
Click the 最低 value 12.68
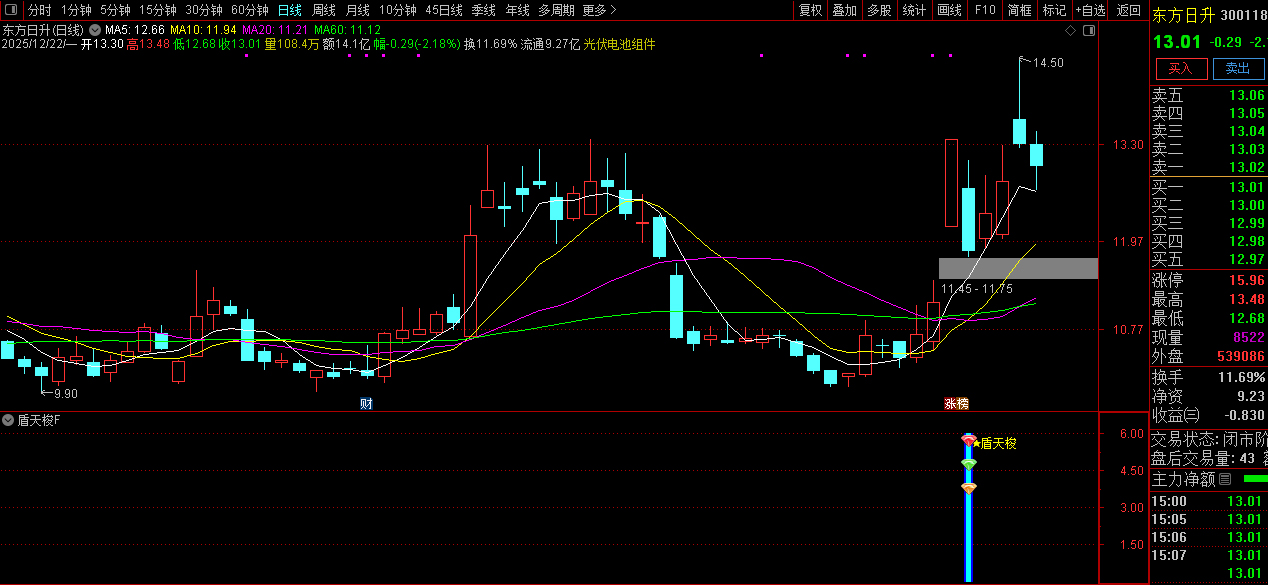1246,318
